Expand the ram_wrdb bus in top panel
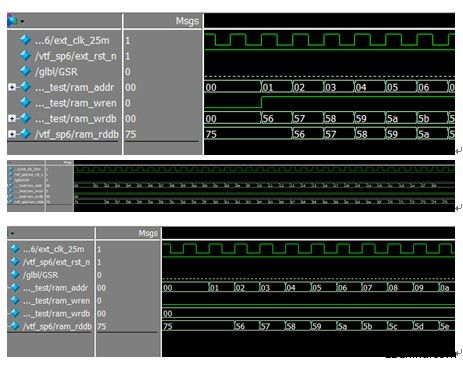463x367 pixels. tap(12, 118)
